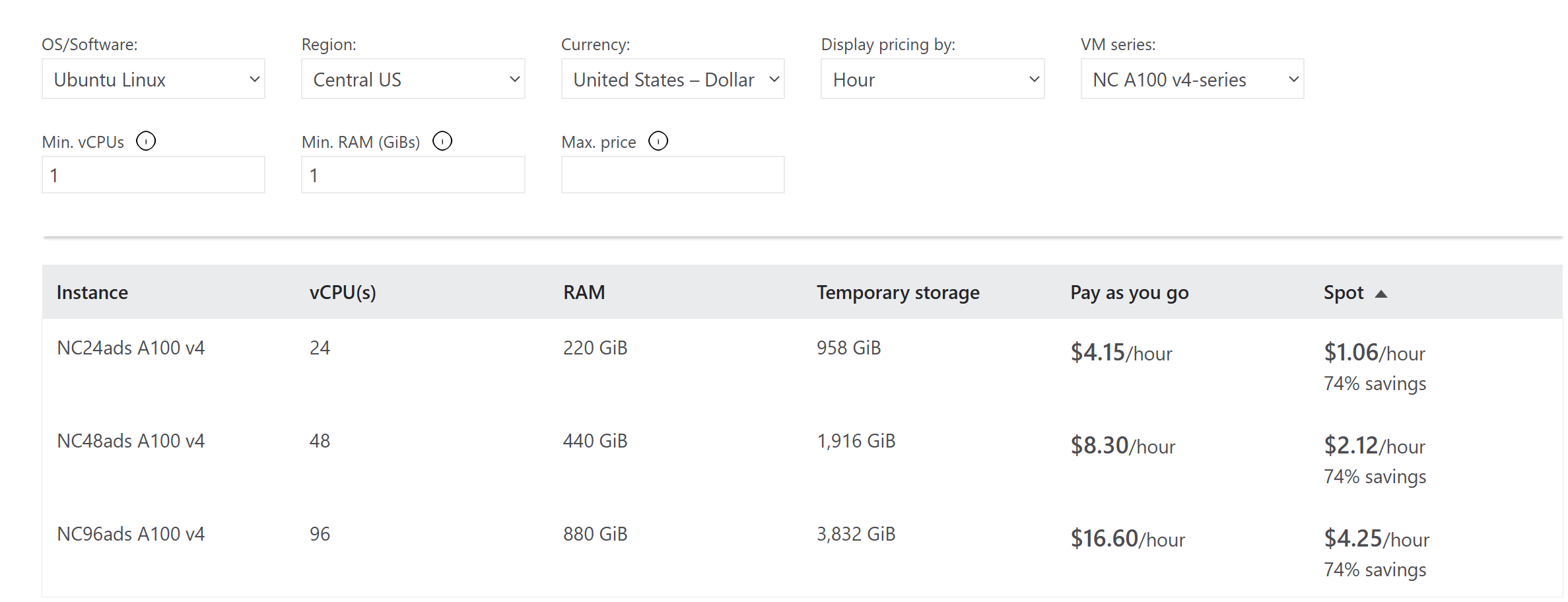Click the Max. price info icon

[x=658, y=141]
